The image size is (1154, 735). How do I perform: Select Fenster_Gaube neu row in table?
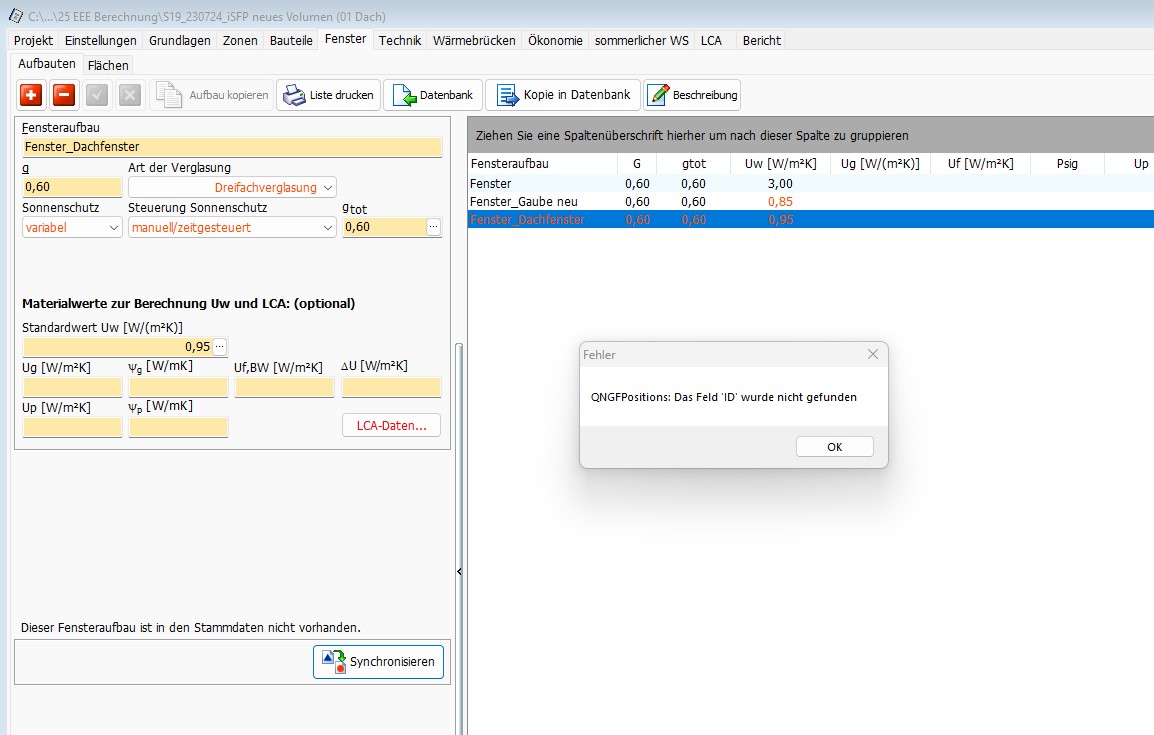[524, 202]
